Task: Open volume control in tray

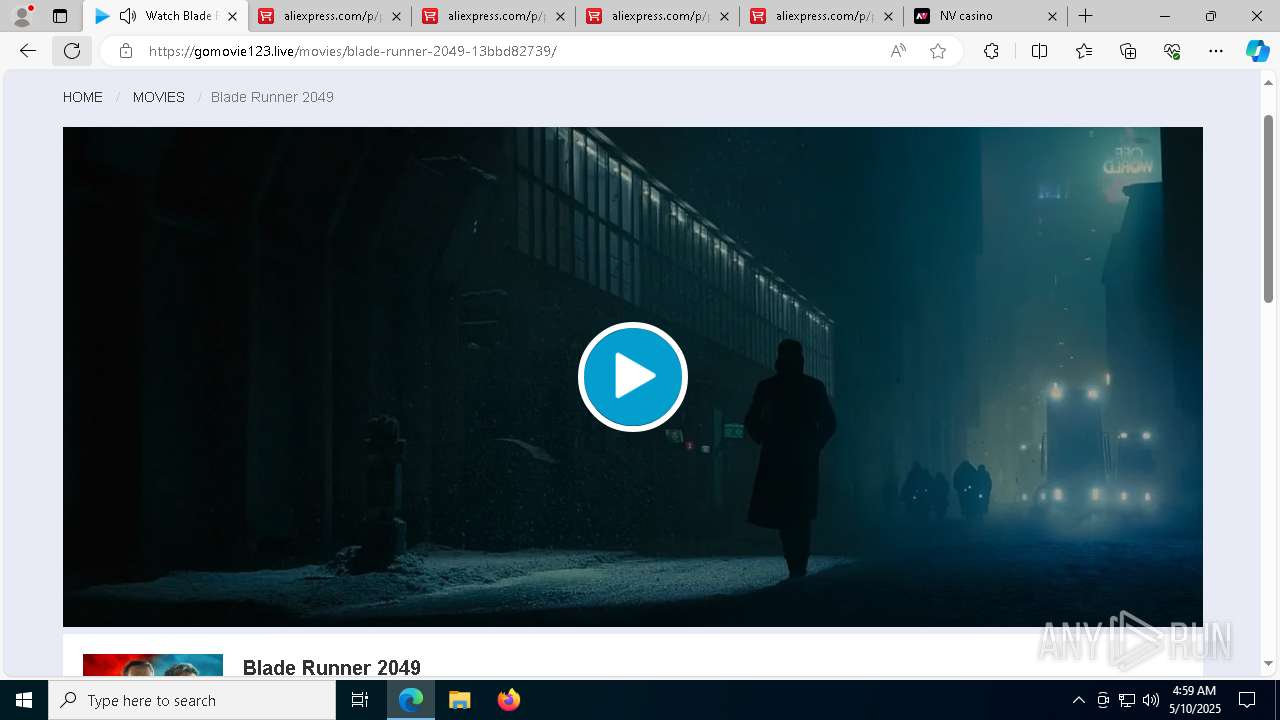Action: tap(1151, 700)
